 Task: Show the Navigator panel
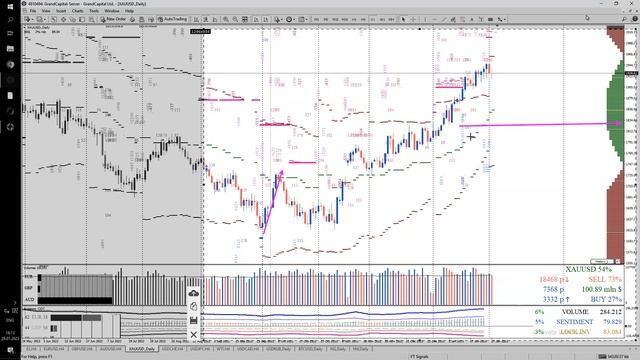[x=73, y=19]
